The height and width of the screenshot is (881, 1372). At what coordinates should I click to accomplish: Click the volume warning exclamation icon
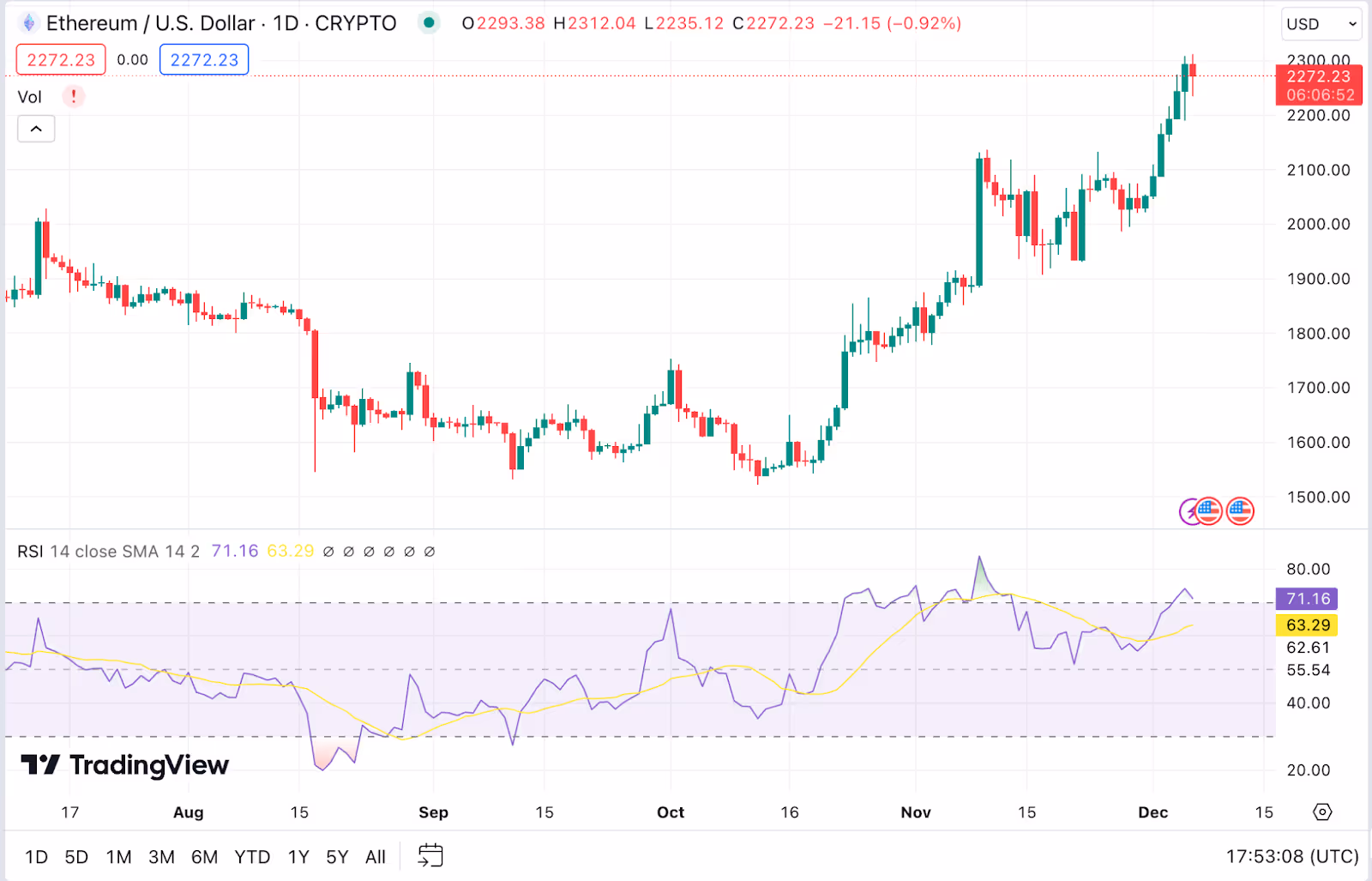74,96
